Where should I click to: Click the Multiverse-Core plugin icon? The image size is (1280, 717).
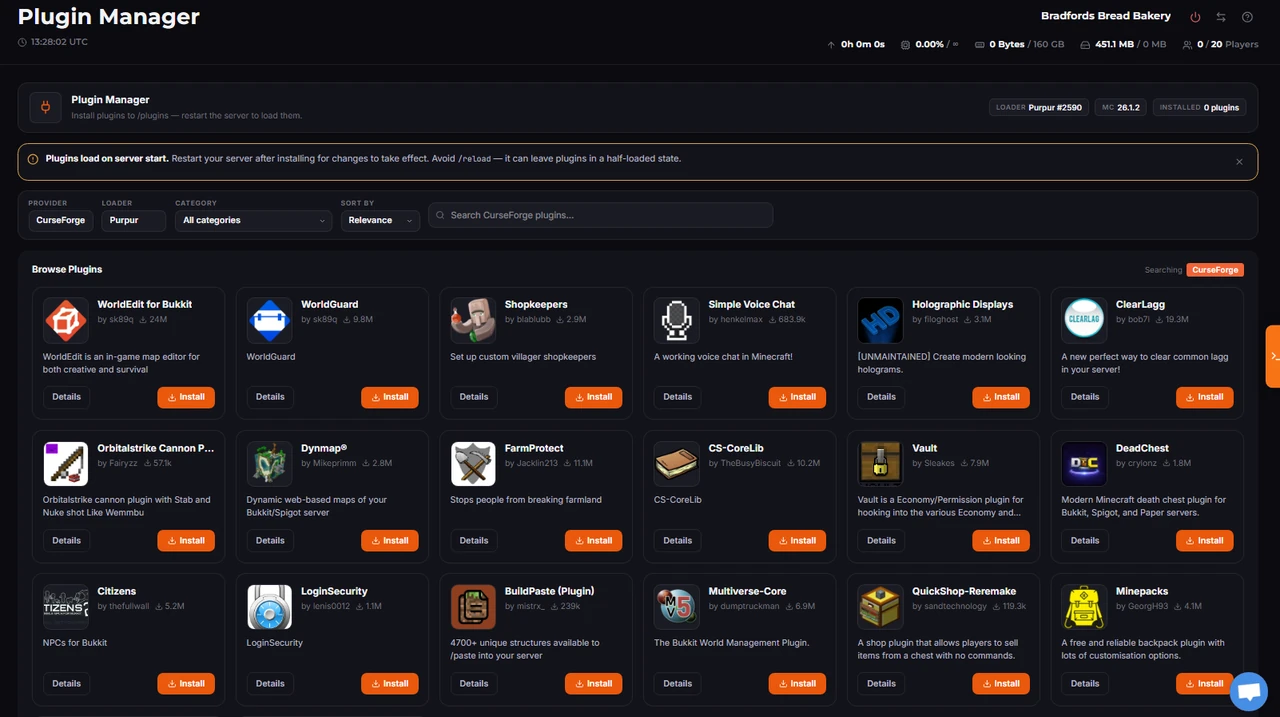click(677, 607)
